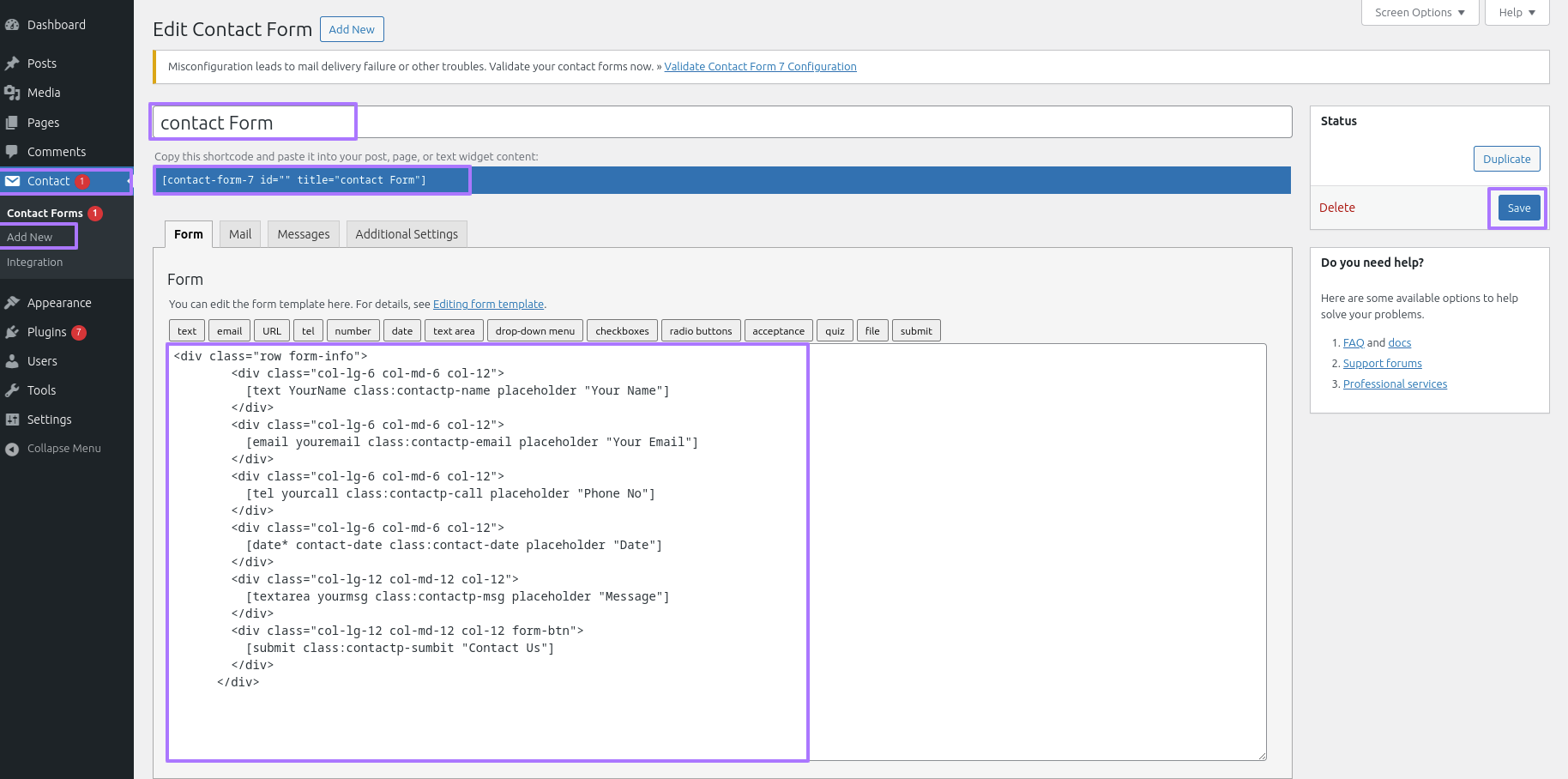Image resolution: width=1568 pixels, height=779 pixels.
Task: Click the Tools wrench icon
Action: pyautogui.click(x=12, y=390)
